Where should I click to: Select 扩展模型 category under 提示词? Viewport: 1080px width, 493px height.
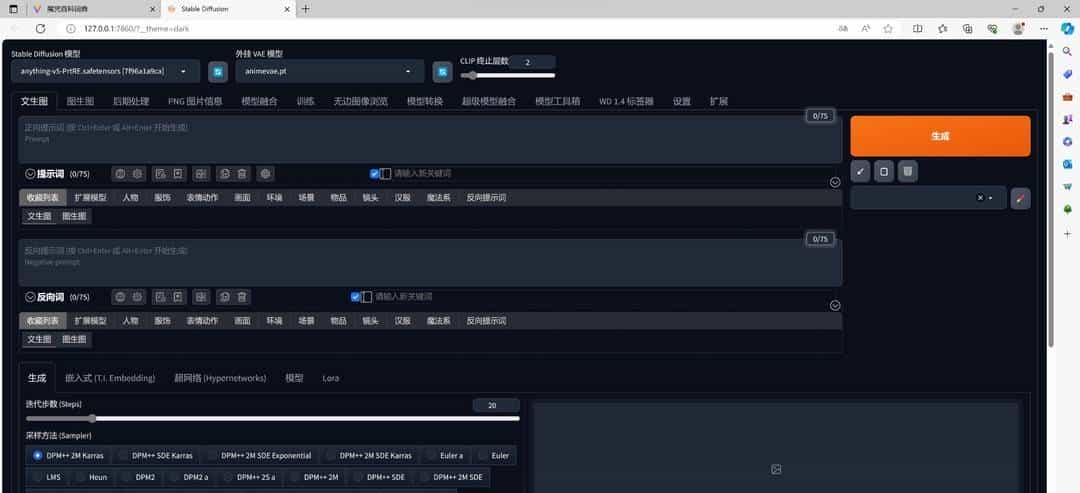coord(90,198)
